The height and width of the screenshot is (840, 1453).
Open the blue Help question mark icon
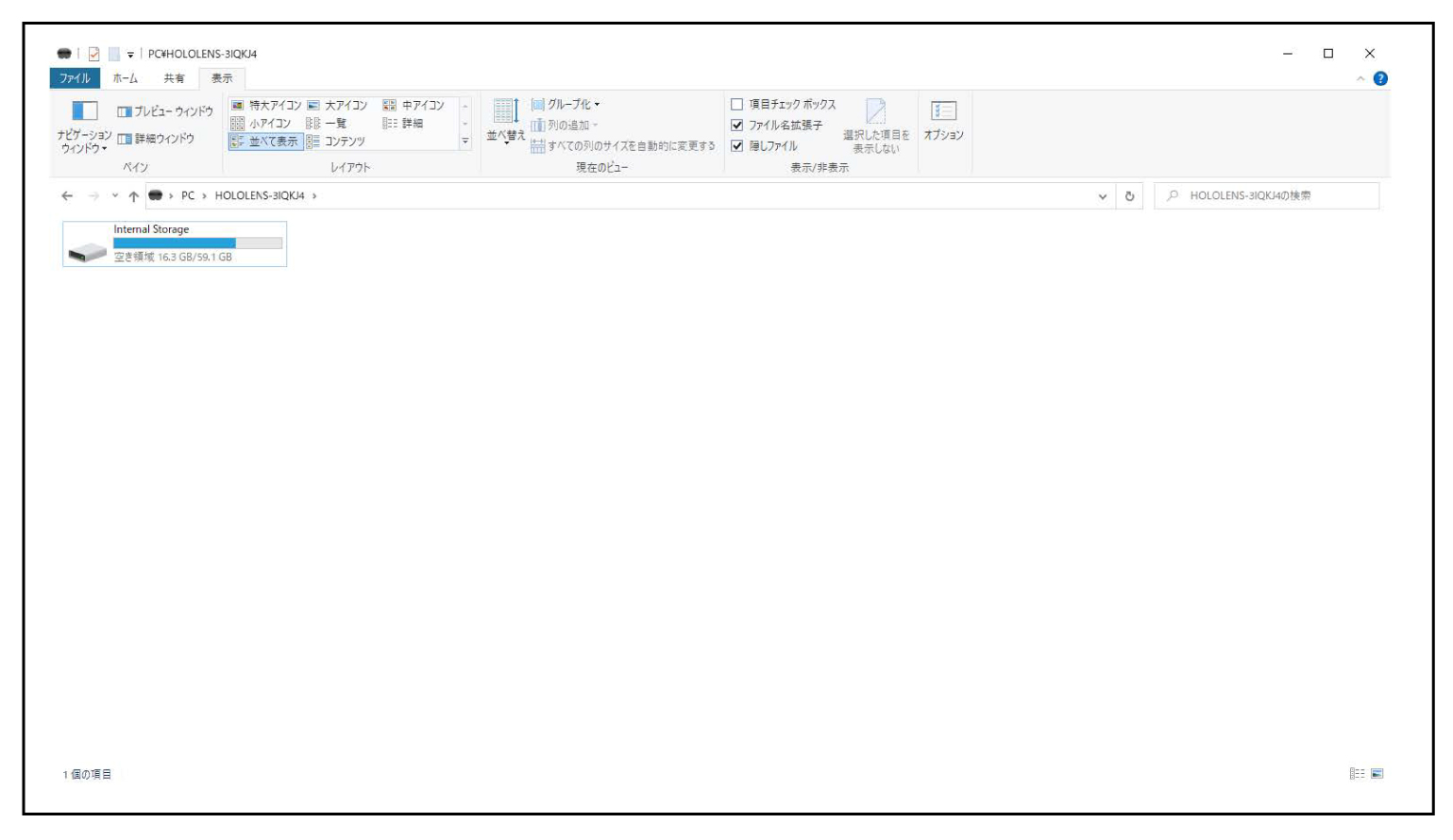pyautogui.click(x=1380, y=78)
